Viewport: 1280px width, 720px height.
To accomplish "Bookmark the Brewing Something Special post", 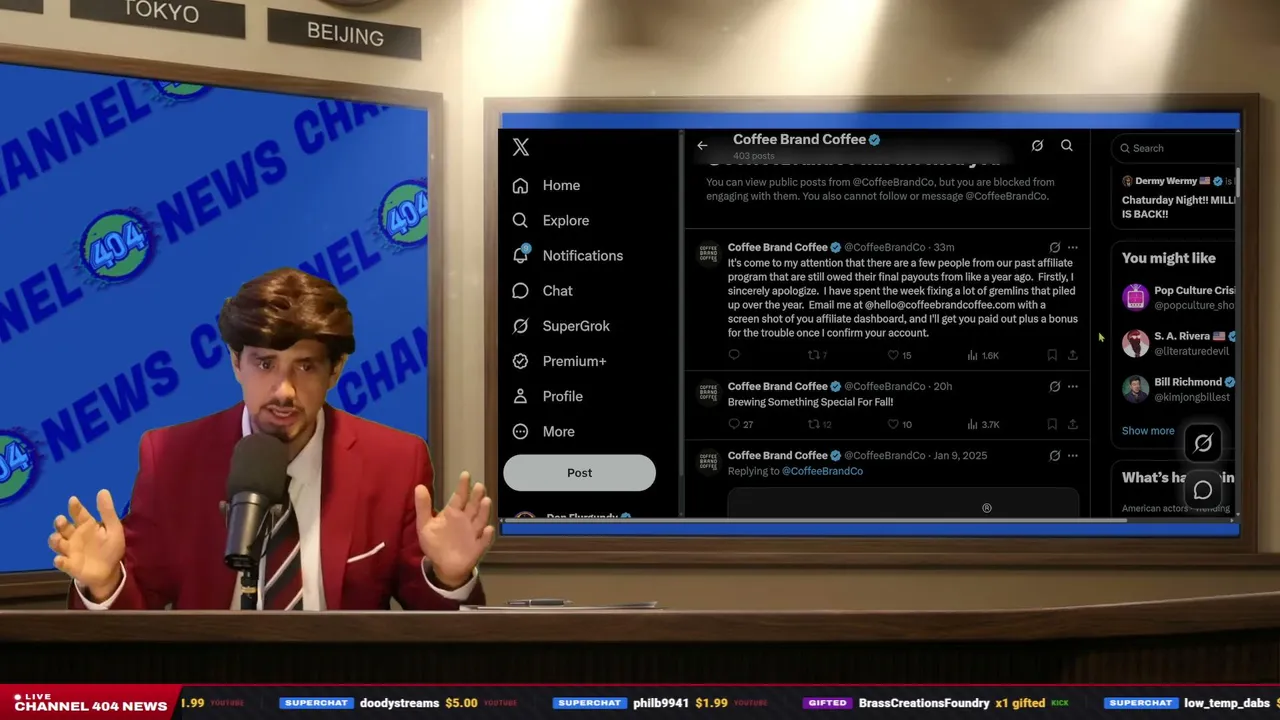I will [x=1052, y=424].
